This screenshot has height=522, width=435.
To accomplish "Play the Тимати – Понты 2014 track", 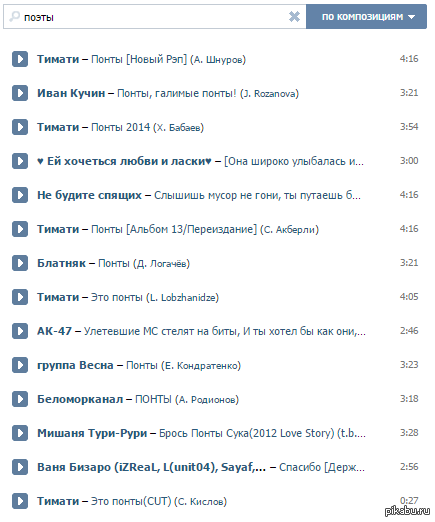I will (20, 127).
